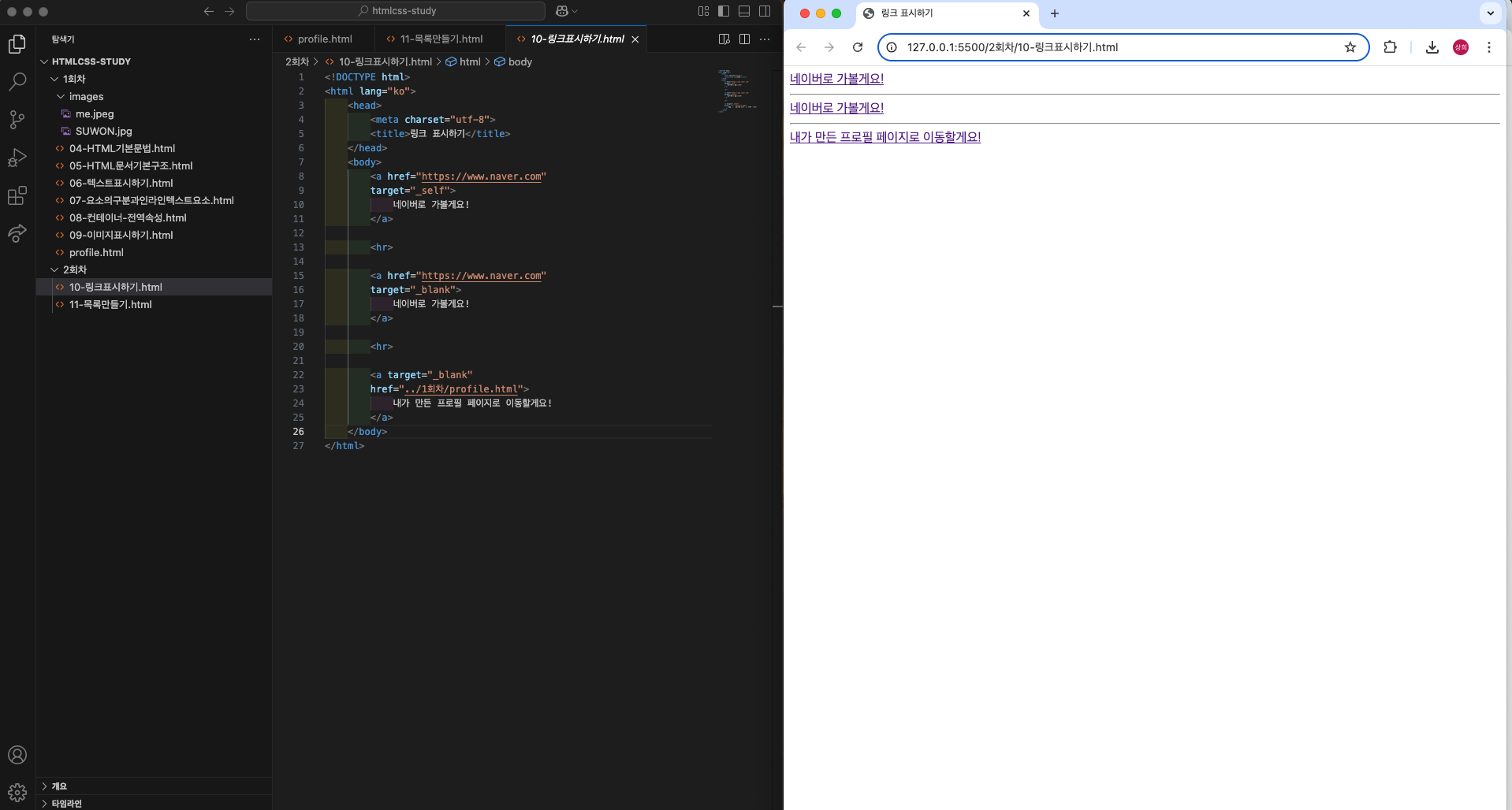Open 06-텍스트표시하기.html file
The image size is (1512, 810).
point(154,183)
